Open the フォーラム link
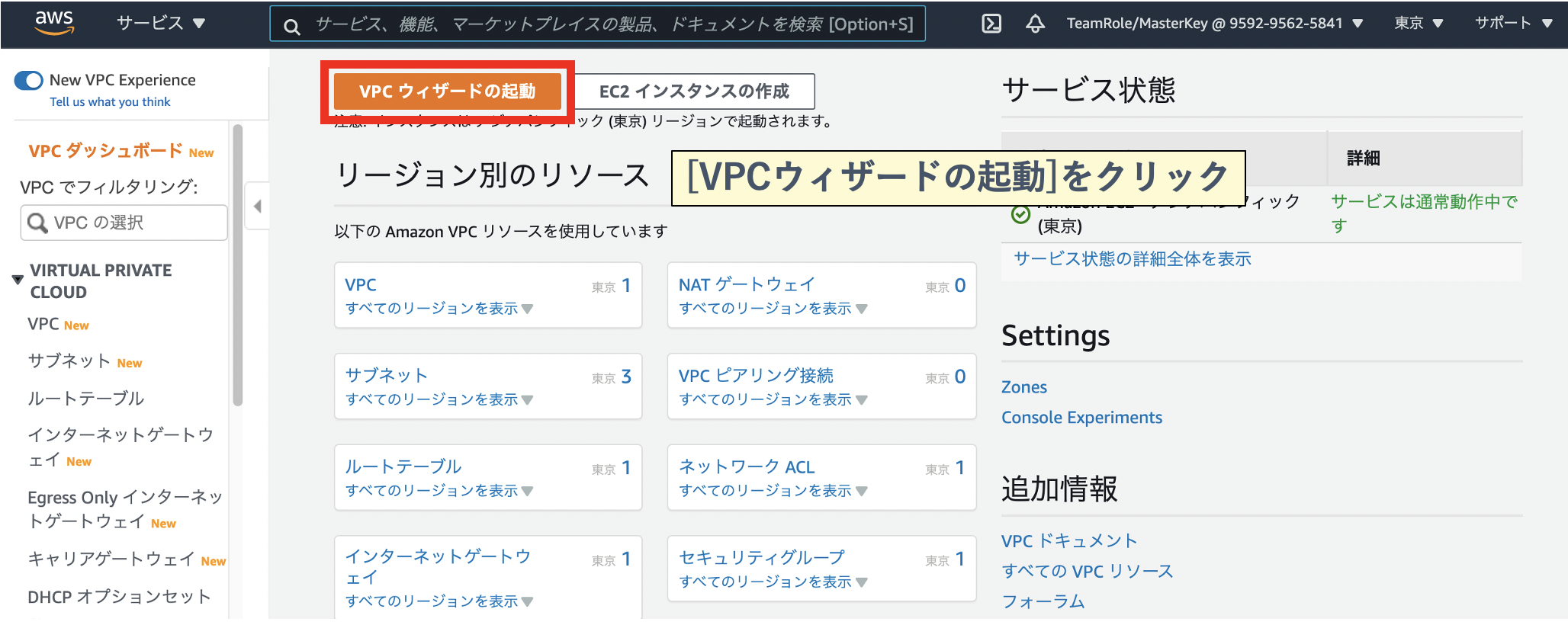This screenshot has width=1568, height=625. coord(1043,601)
